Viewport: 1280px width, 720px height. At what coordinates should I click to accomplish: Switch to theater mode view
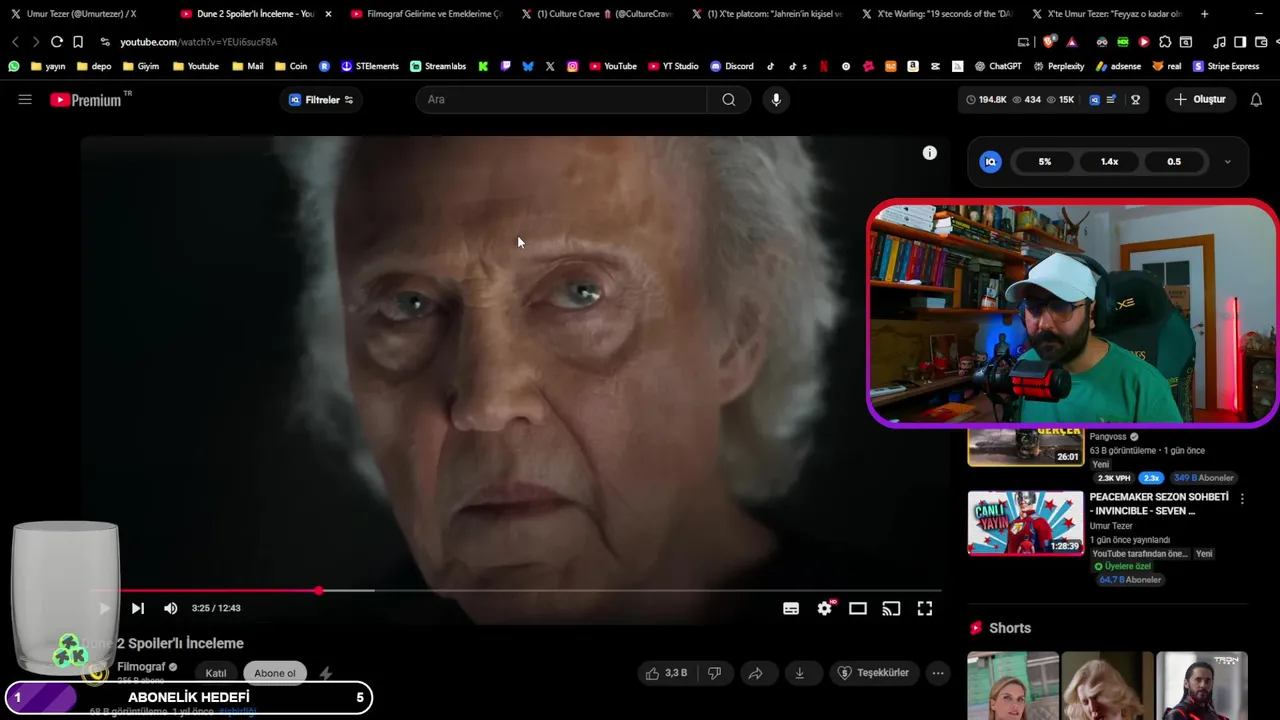coord(858,608)
